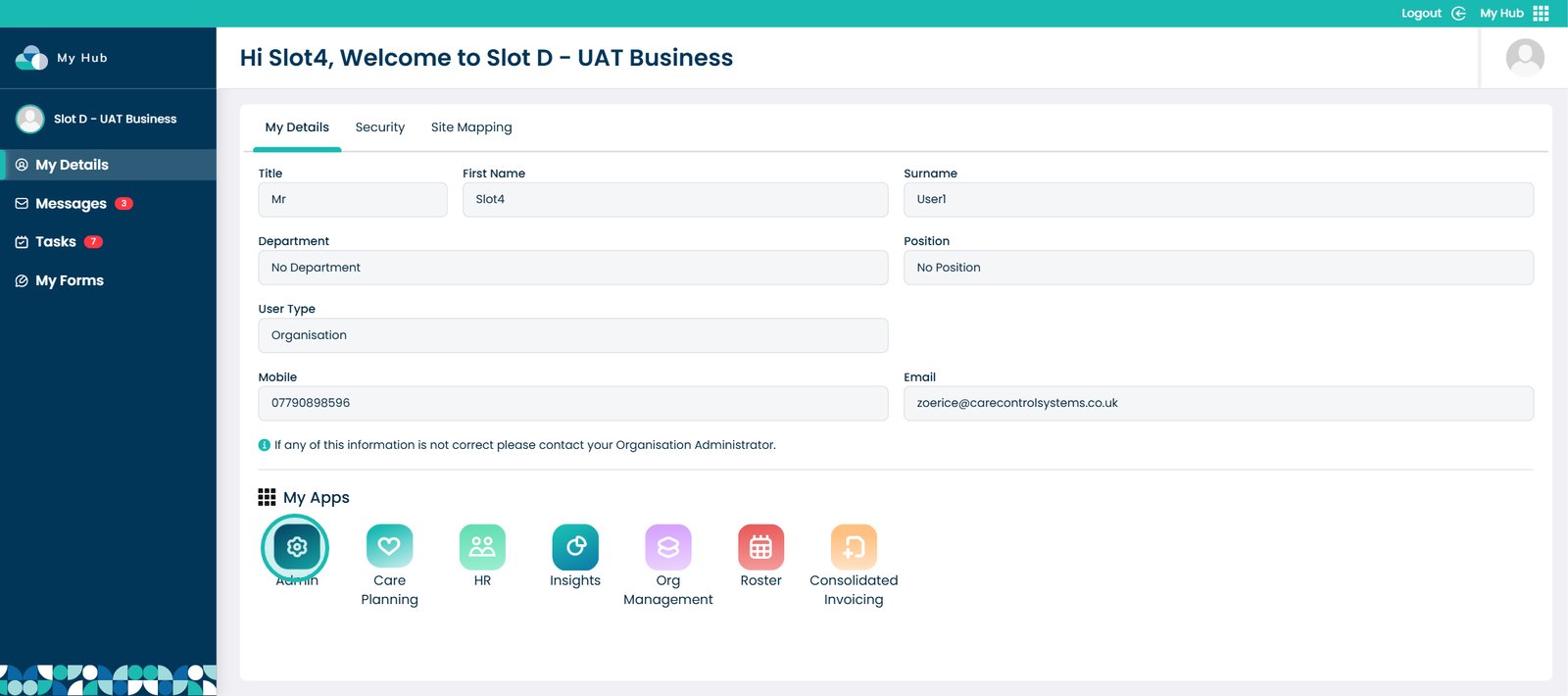
Task: Select the My Details tab
Action: point(297,127)
